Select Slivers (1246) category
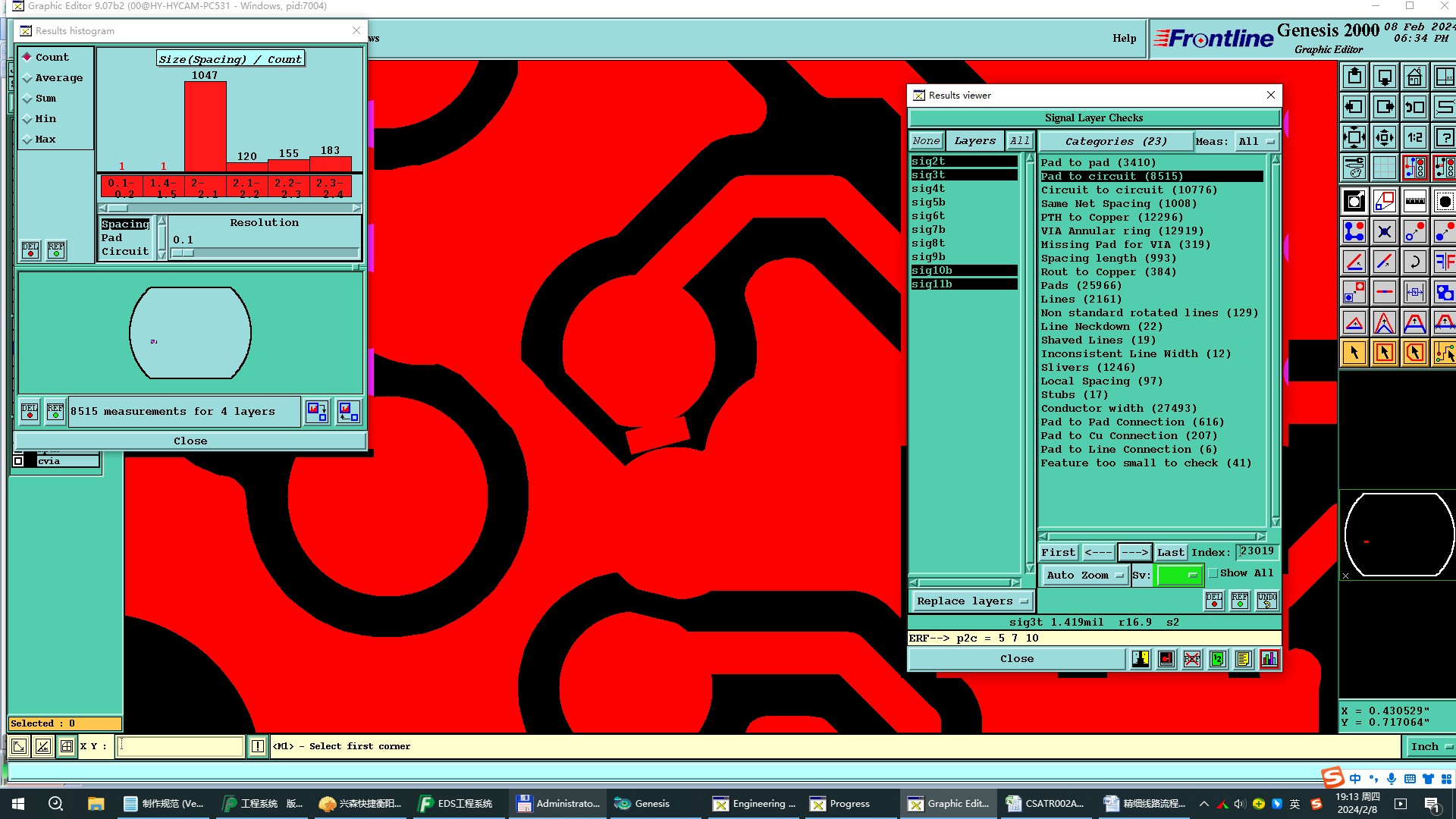Viewport: 1456px width, 819px height. (1087, 367)
